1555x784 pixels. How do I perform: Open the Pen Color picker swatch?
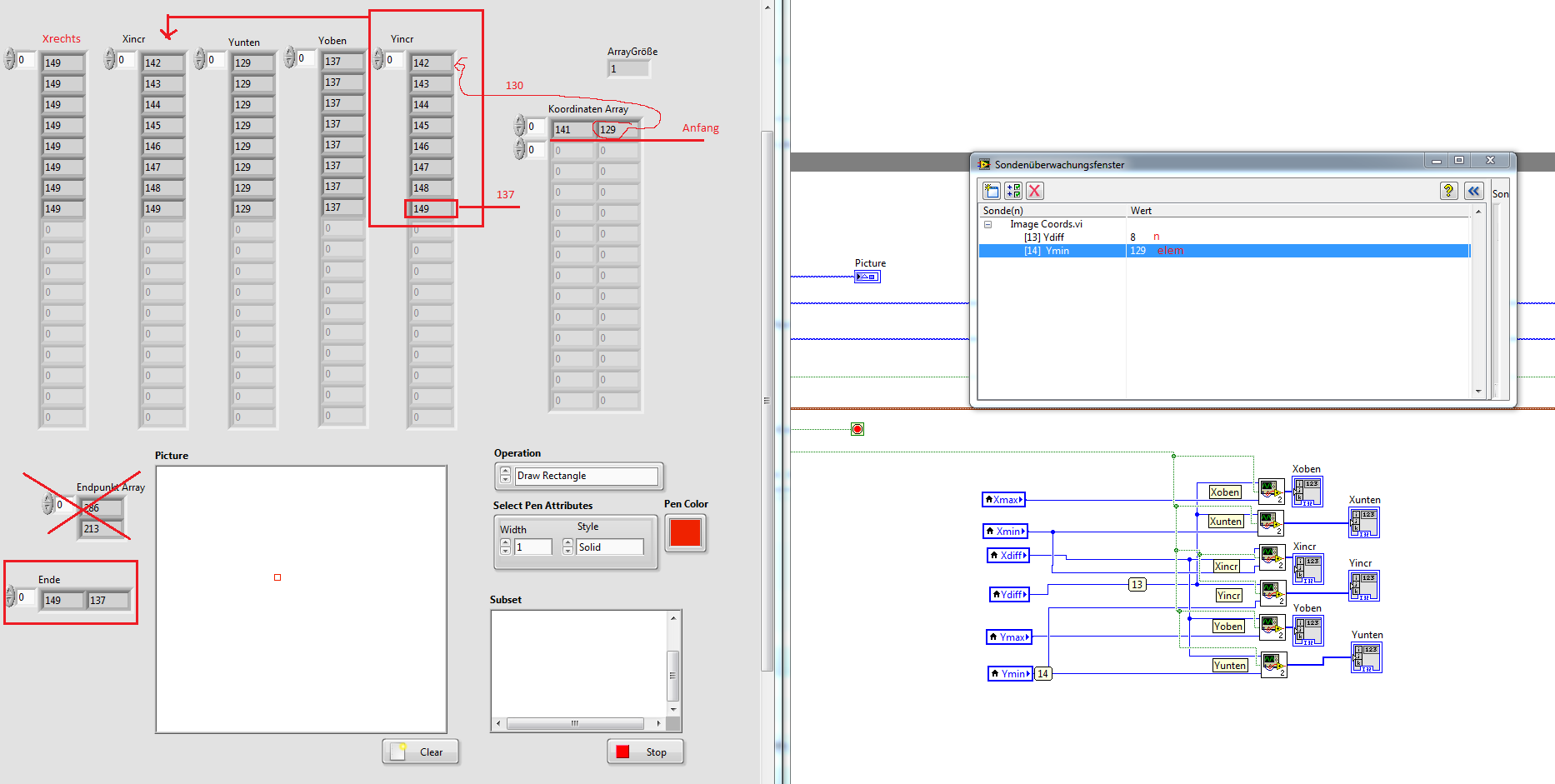(x=685, y=533)
